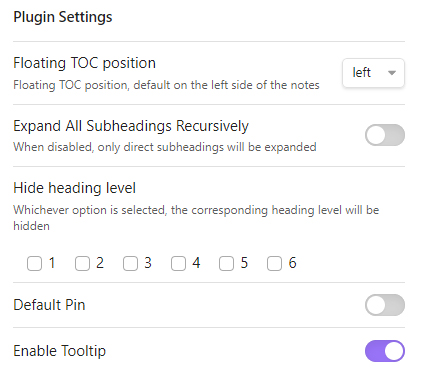Open the Floating TOC position dropdown
Image resolution: width=426 pixels, height=375 pixels.
click(x=373, y=73)
